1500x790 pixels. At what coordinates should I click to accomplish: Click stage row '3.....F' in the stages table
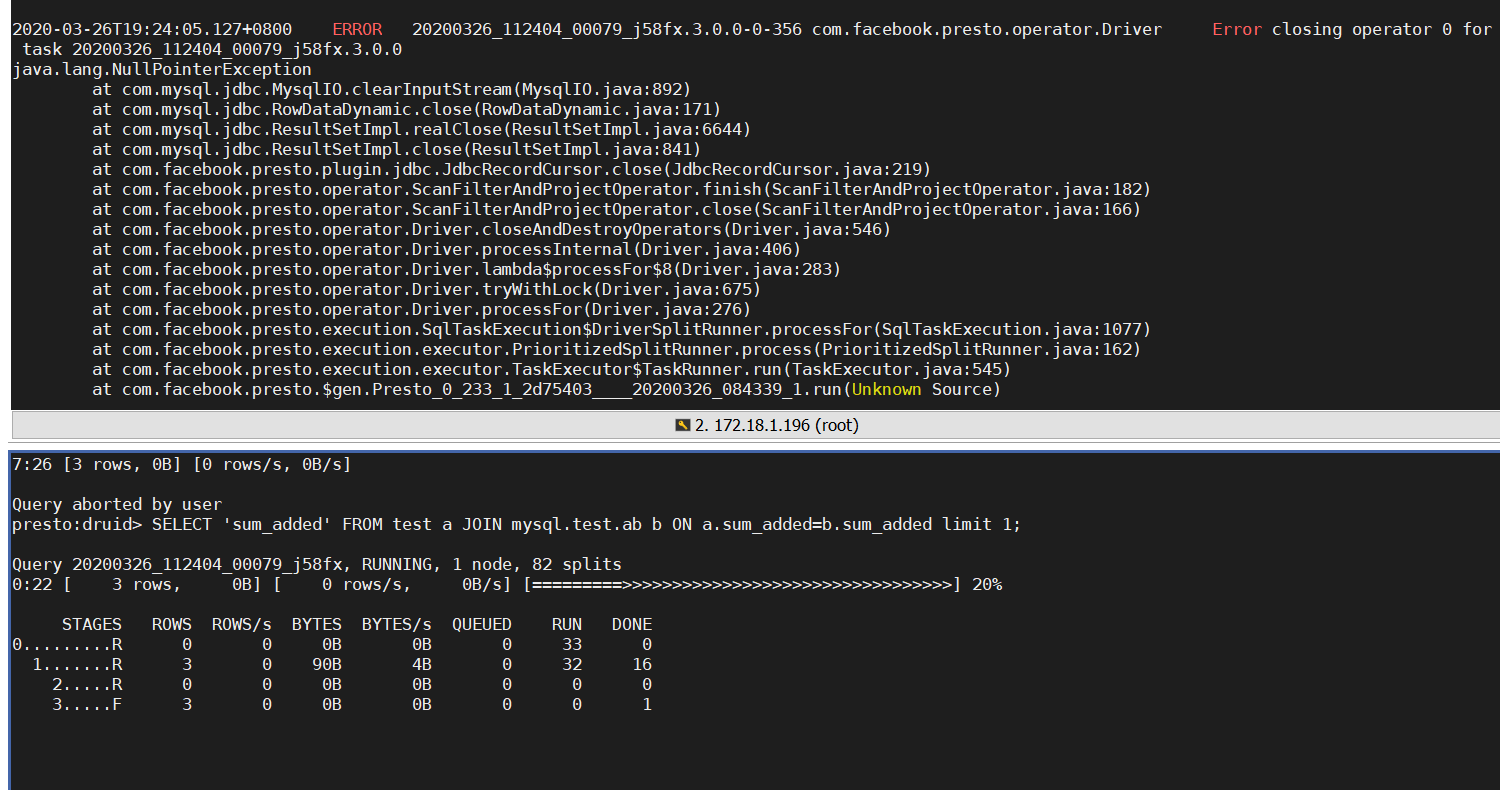(85, 704)
